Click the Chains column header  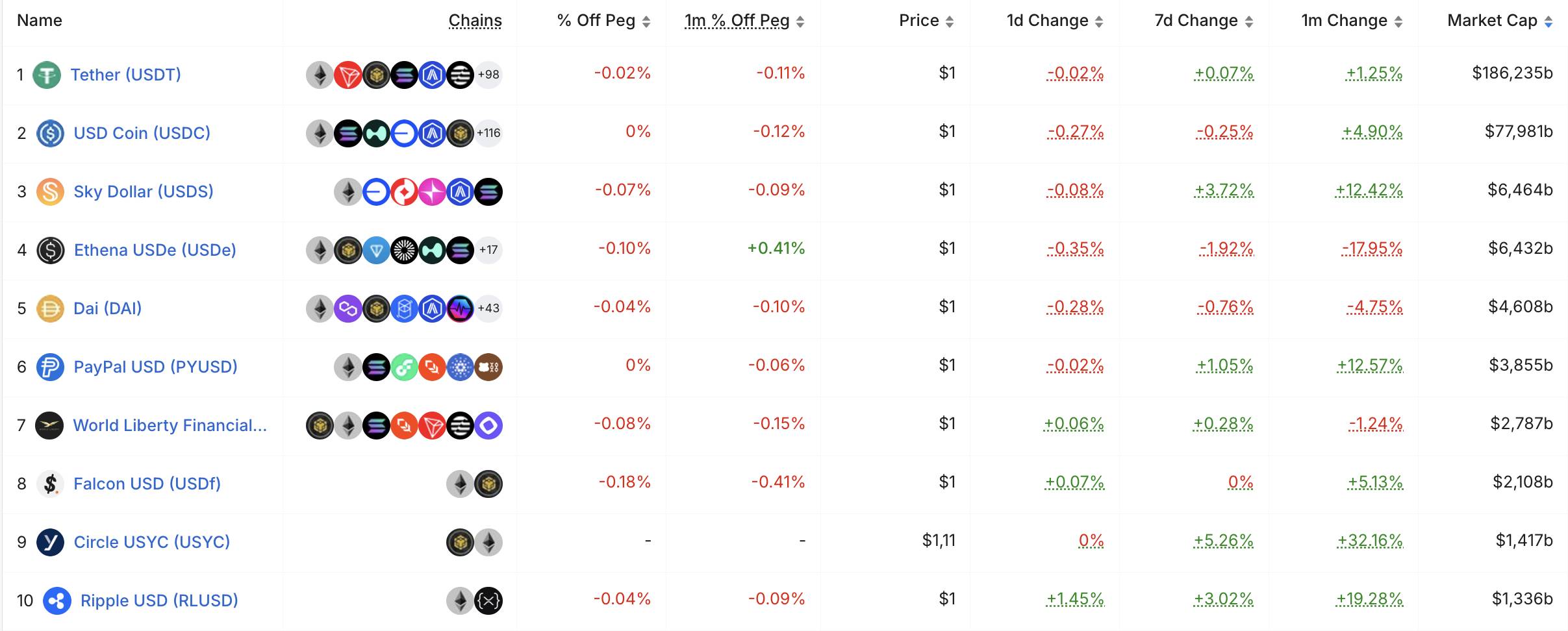pyautogui.click(x=475, y=21)
